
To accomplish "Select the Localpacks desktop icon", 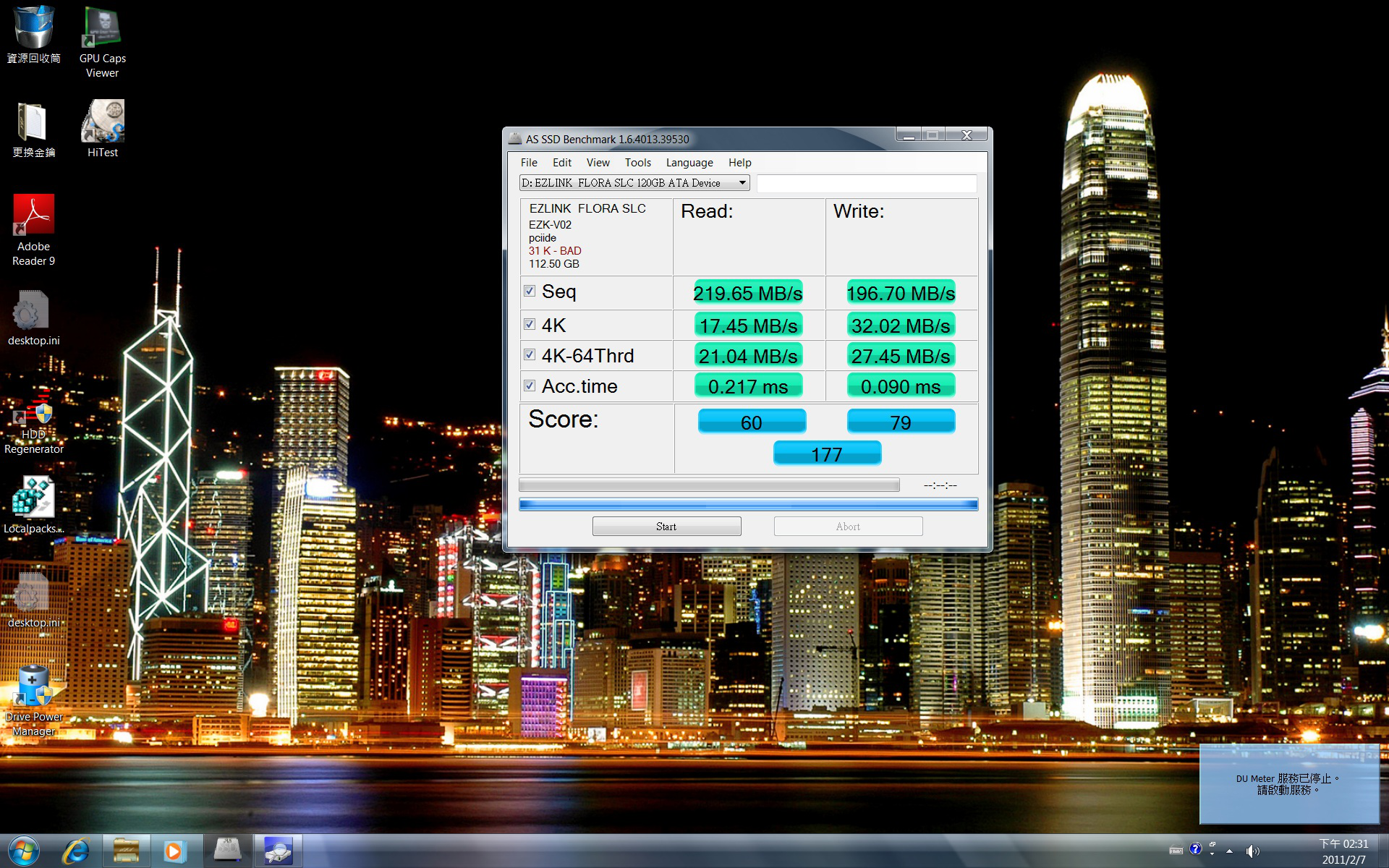I will (x=33, y=505).
